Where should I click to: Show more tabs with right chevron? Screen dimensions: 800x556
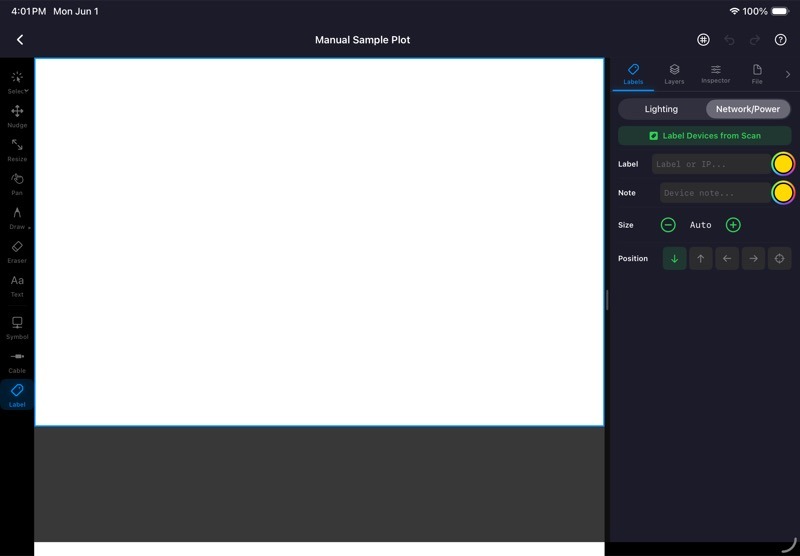tap(788, 74)
